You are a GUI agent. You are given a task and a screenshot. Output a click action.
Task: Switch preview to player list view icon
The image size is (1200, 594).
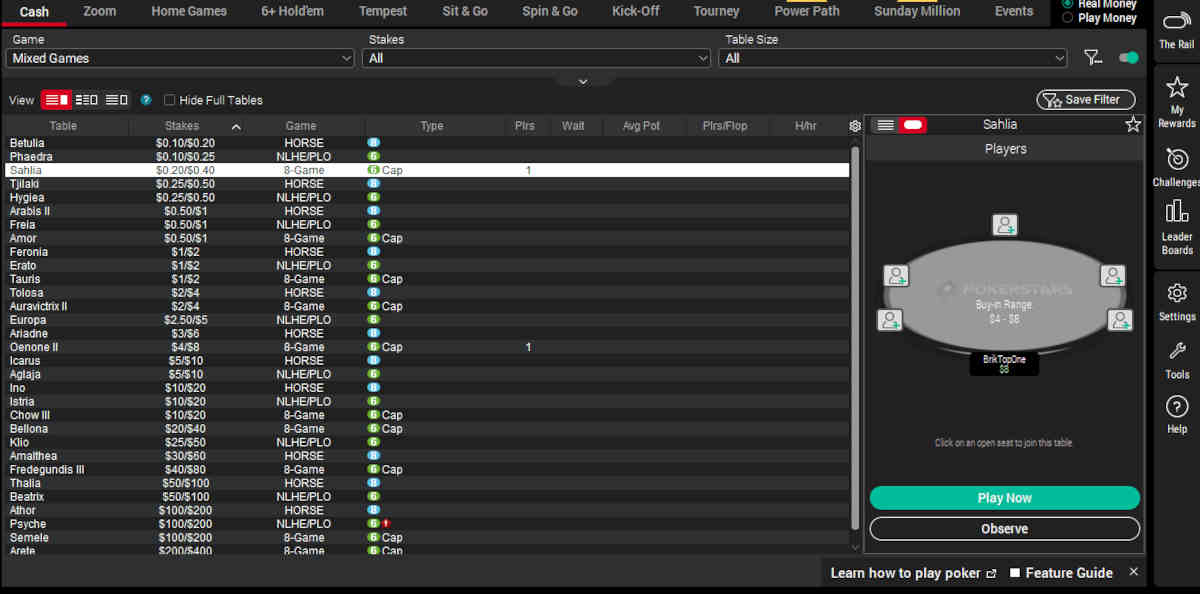point(885,125)
